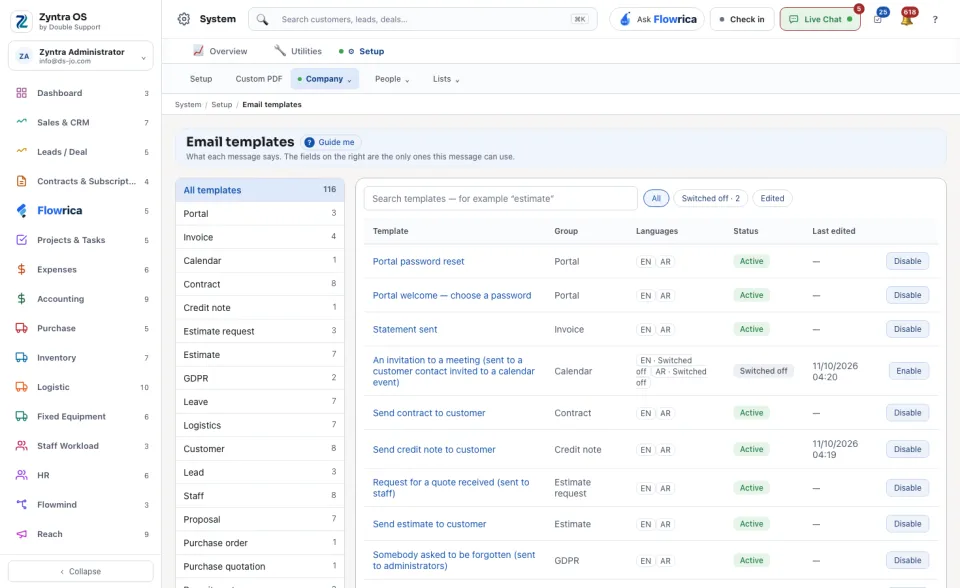Open the Dashboard sidebar icon
Image resolution: width=960 pixels, height=588 pixels.
point(21,93)
